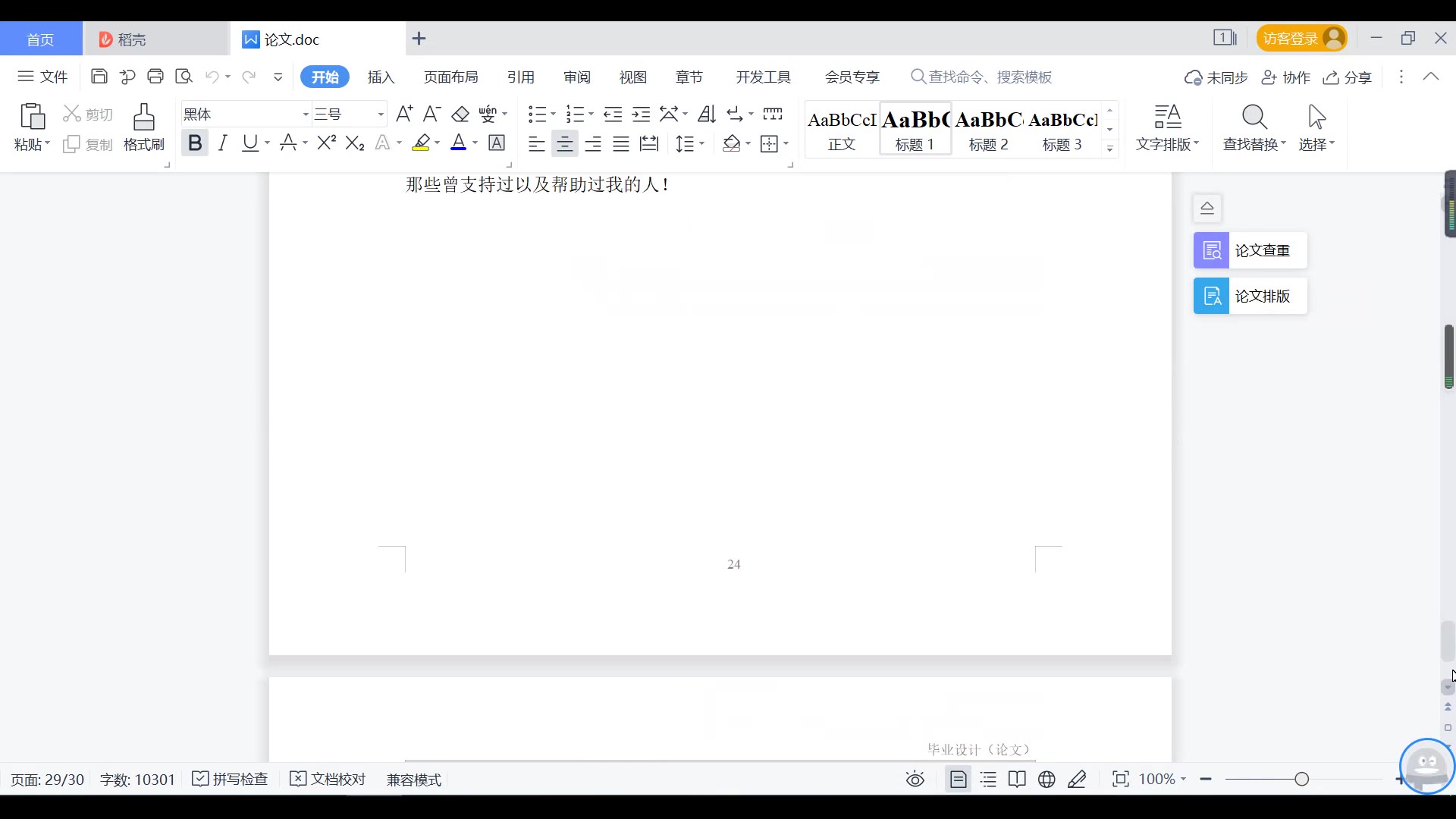Click the Save icon in quick toolbar
Image resolution: width=1456 pixels, height=819 pixels.
click(x=99, y=77)
